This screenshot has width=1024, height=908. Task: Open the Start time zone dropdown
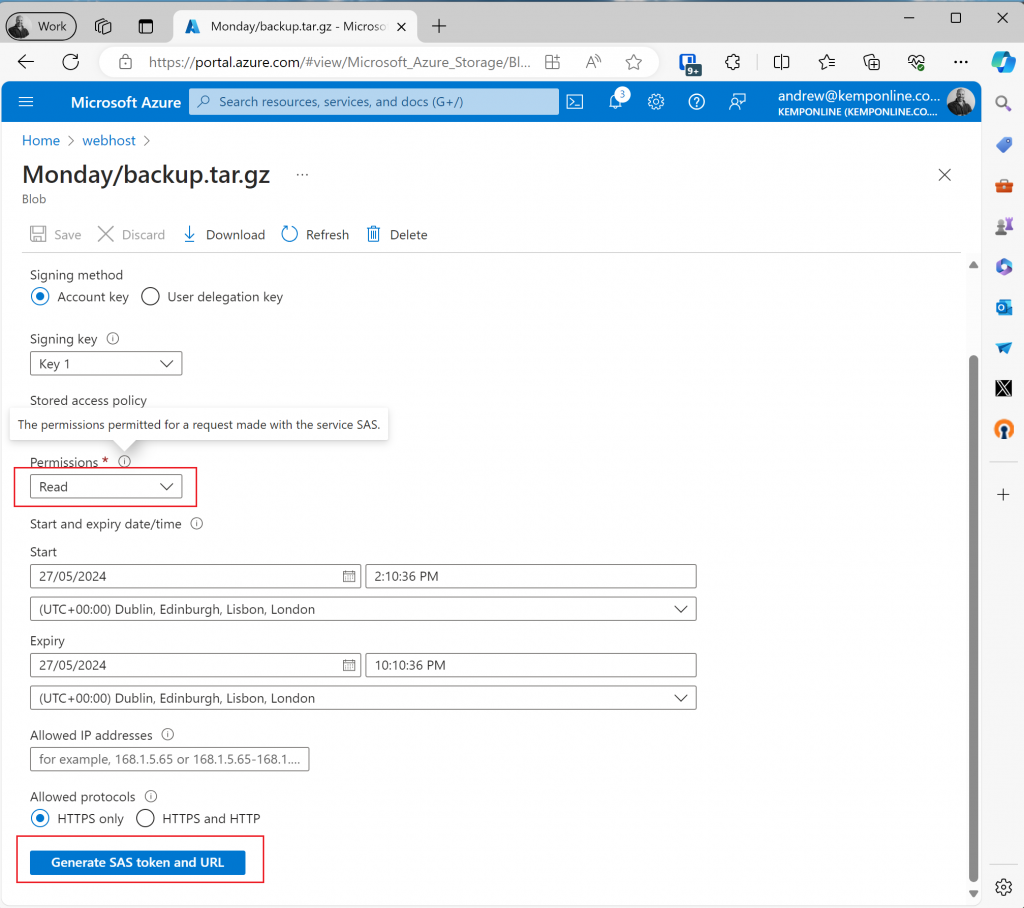pyautogui.click(x=363, y=609)
